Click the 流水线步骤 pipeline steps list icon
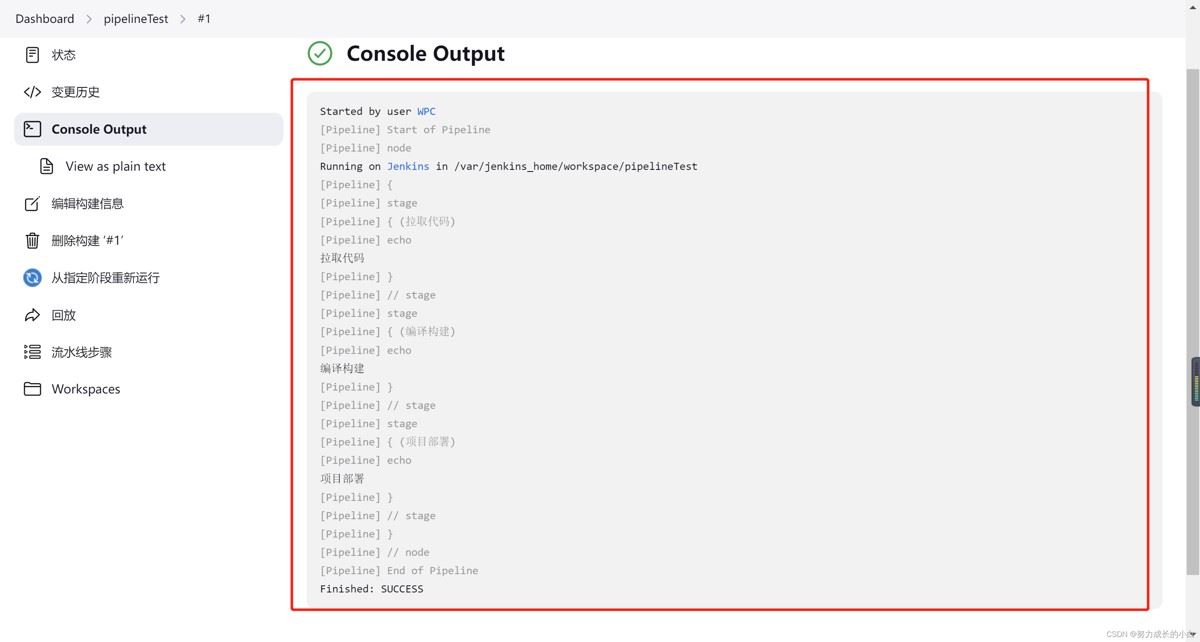This screenshot has height=642, width=1200. 33,352
